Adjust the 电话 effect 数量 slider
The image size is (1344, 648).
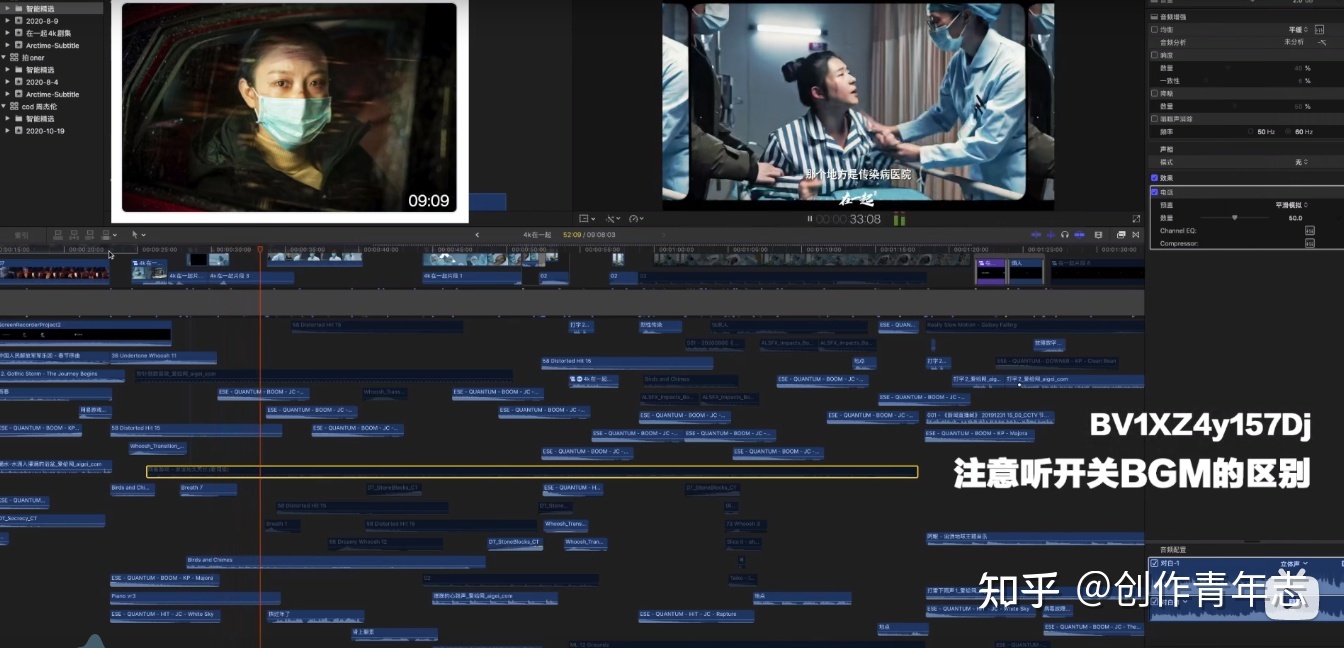click(1234, 217)
